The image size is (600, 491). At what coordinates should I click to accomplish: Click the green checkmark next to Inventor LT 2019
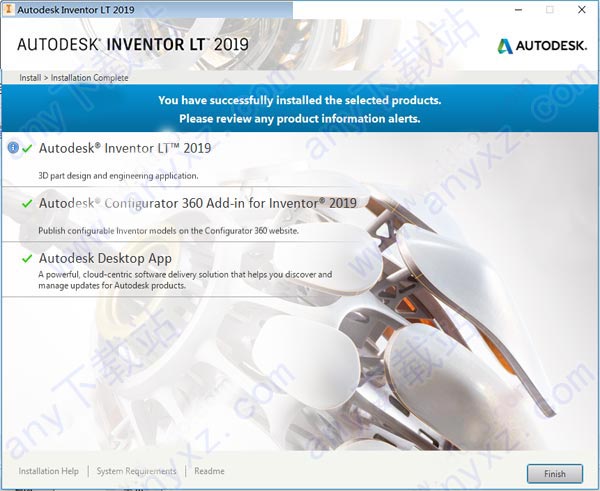[x=27, y=148]
